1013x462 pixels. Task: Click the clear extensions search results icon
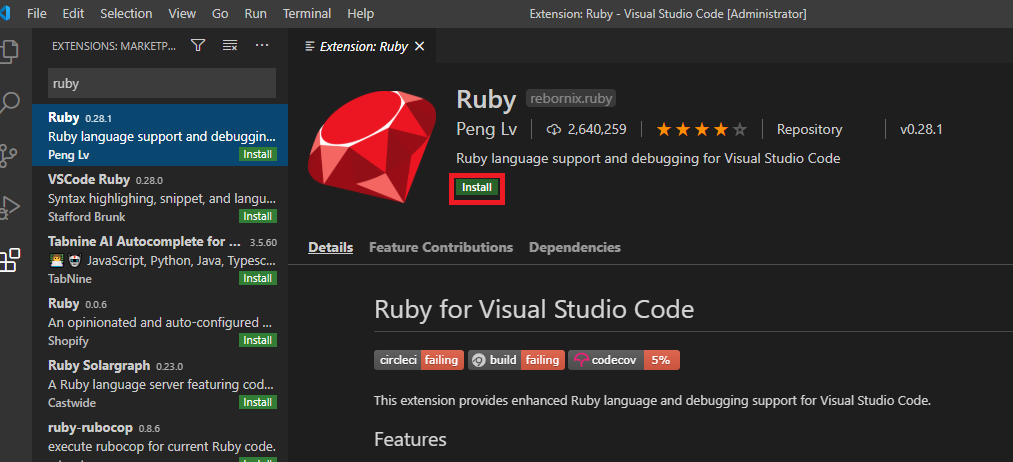click(230, 45)
